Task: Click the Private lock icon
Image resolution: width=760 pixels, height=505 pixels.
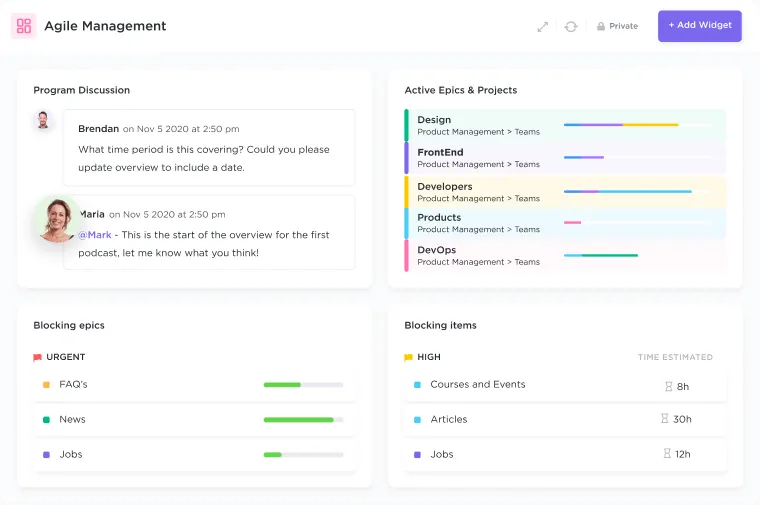Action: click(601, 26)
